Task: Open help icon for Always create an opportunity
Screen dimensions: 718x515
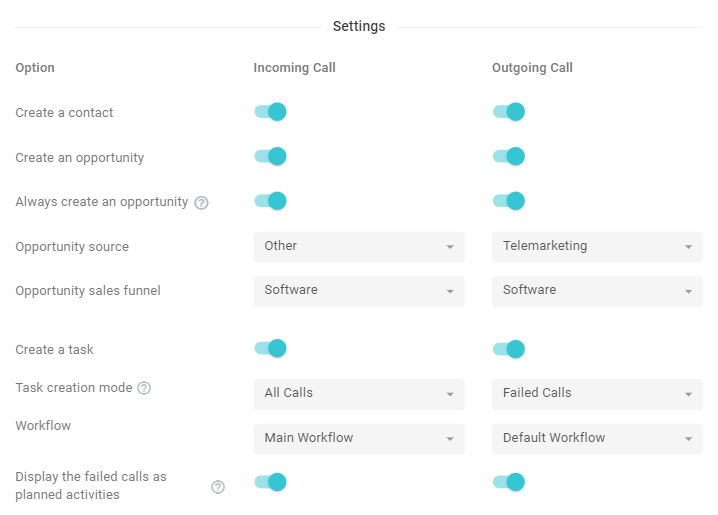Action: coord(201,202)
